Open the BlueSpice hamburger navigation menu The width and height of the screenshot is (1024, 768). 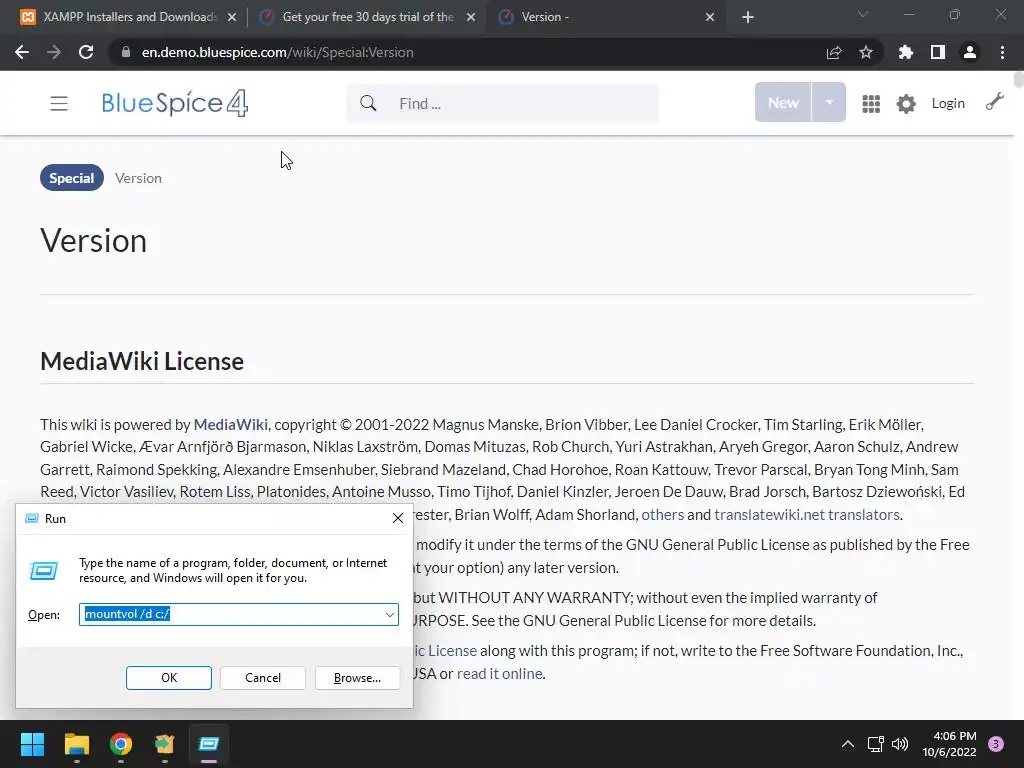click(x=59, y=103)
